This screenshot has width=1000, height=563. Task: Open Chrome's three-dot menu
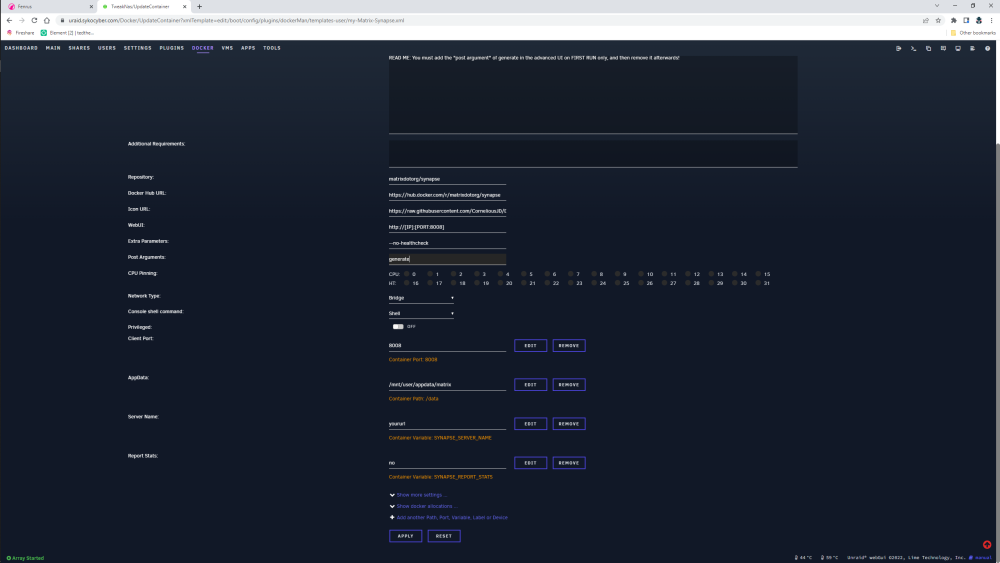point(991,20)
